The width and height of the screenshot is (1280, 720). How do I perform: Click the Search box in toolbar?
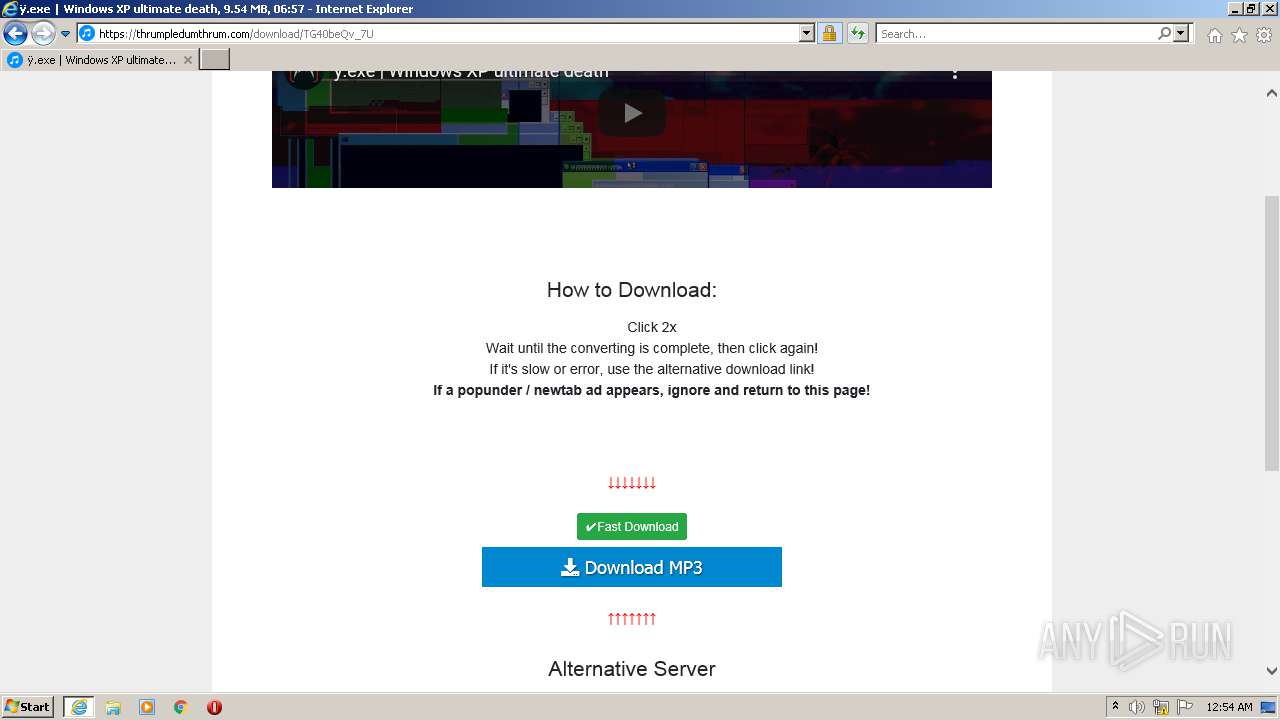tap(1015, 34)
